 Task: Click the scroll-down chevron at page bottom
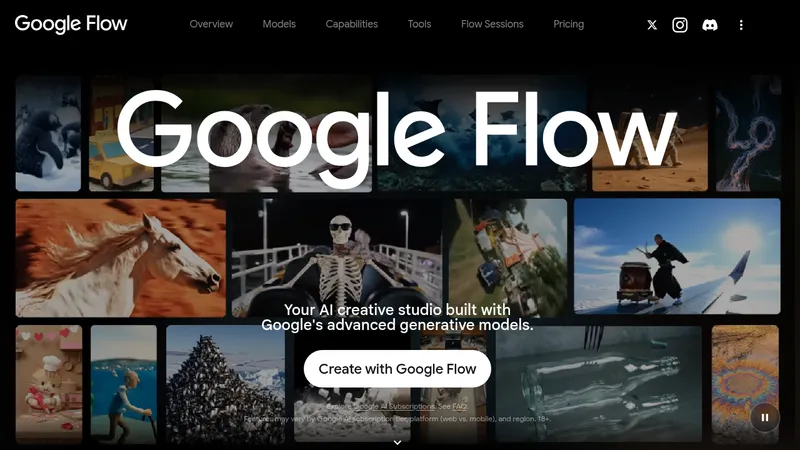pyautogui.click(x=397, y=442)
